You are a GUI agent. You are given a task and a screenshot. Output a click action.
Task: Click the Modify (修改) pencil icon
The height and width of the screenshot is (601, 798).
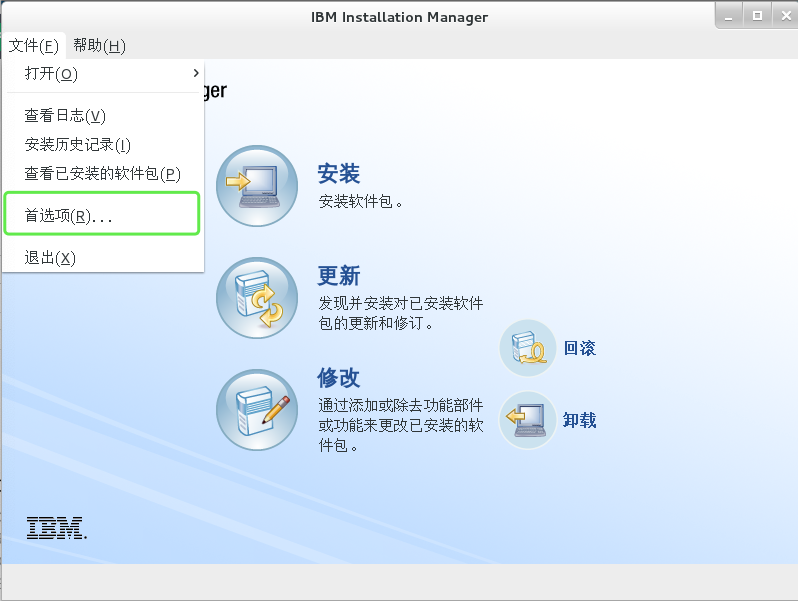click(x=257, y=410)
